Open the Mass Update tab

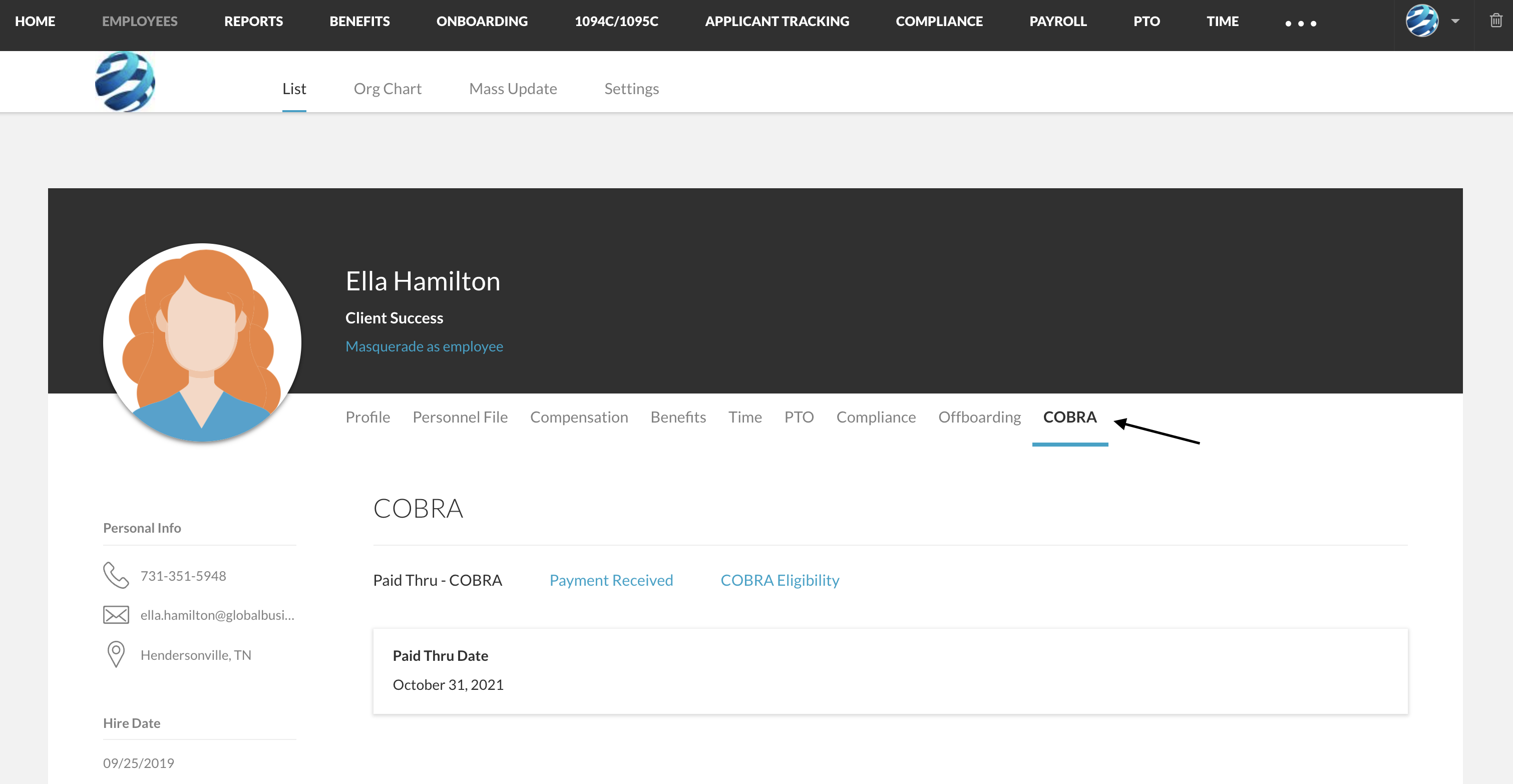[513, 89]
